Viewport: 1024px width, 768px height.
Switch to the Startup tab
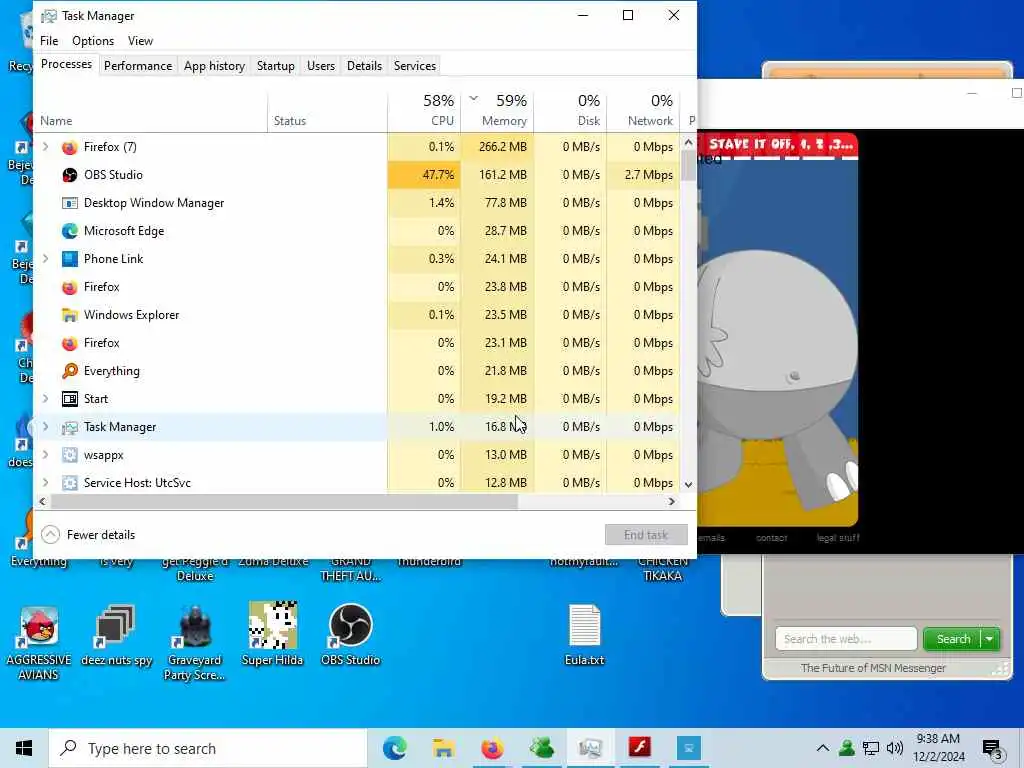pos(276,66)
